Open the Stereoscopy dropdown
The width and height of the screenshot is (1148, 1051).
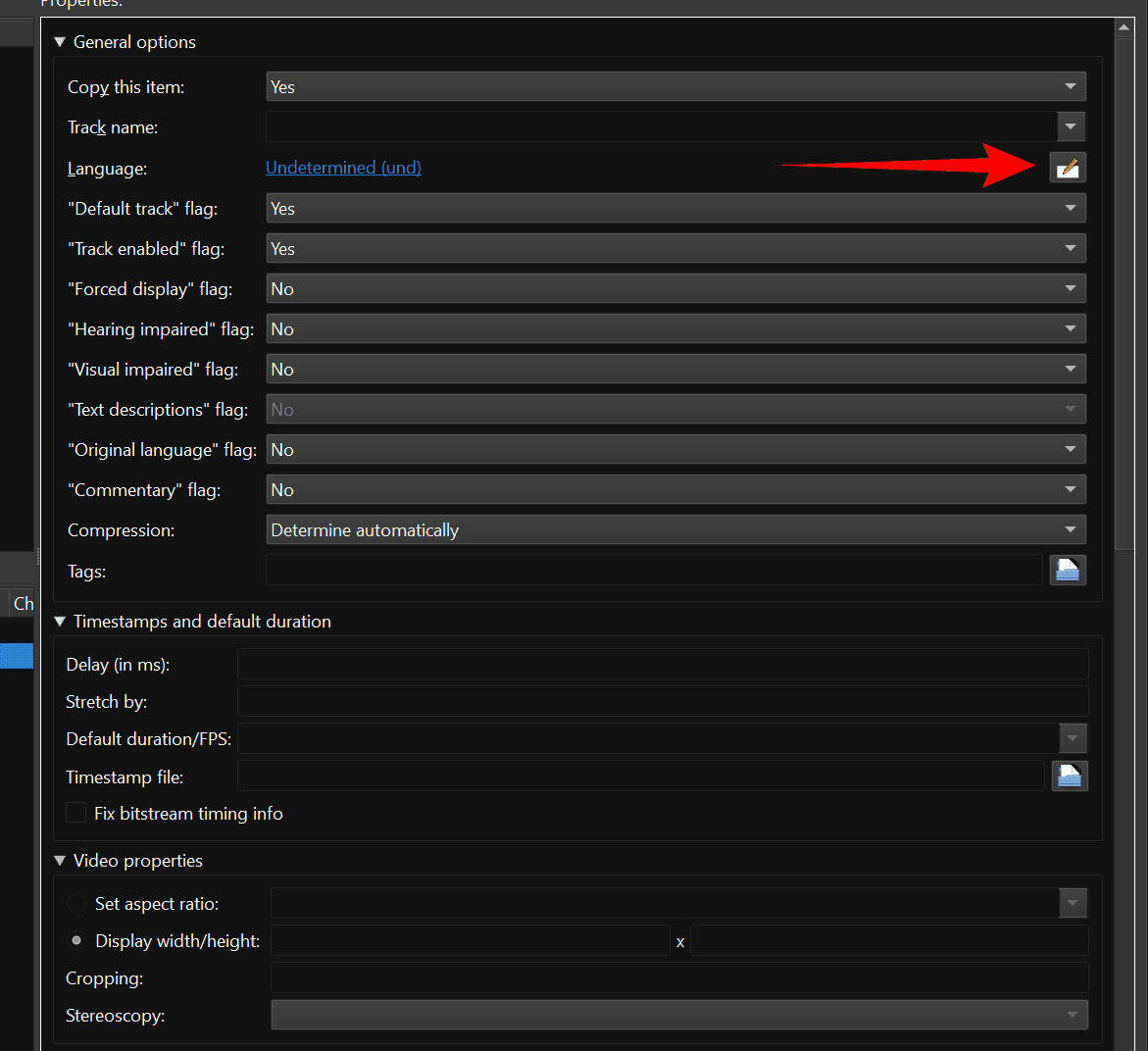tap(679, 1015)
